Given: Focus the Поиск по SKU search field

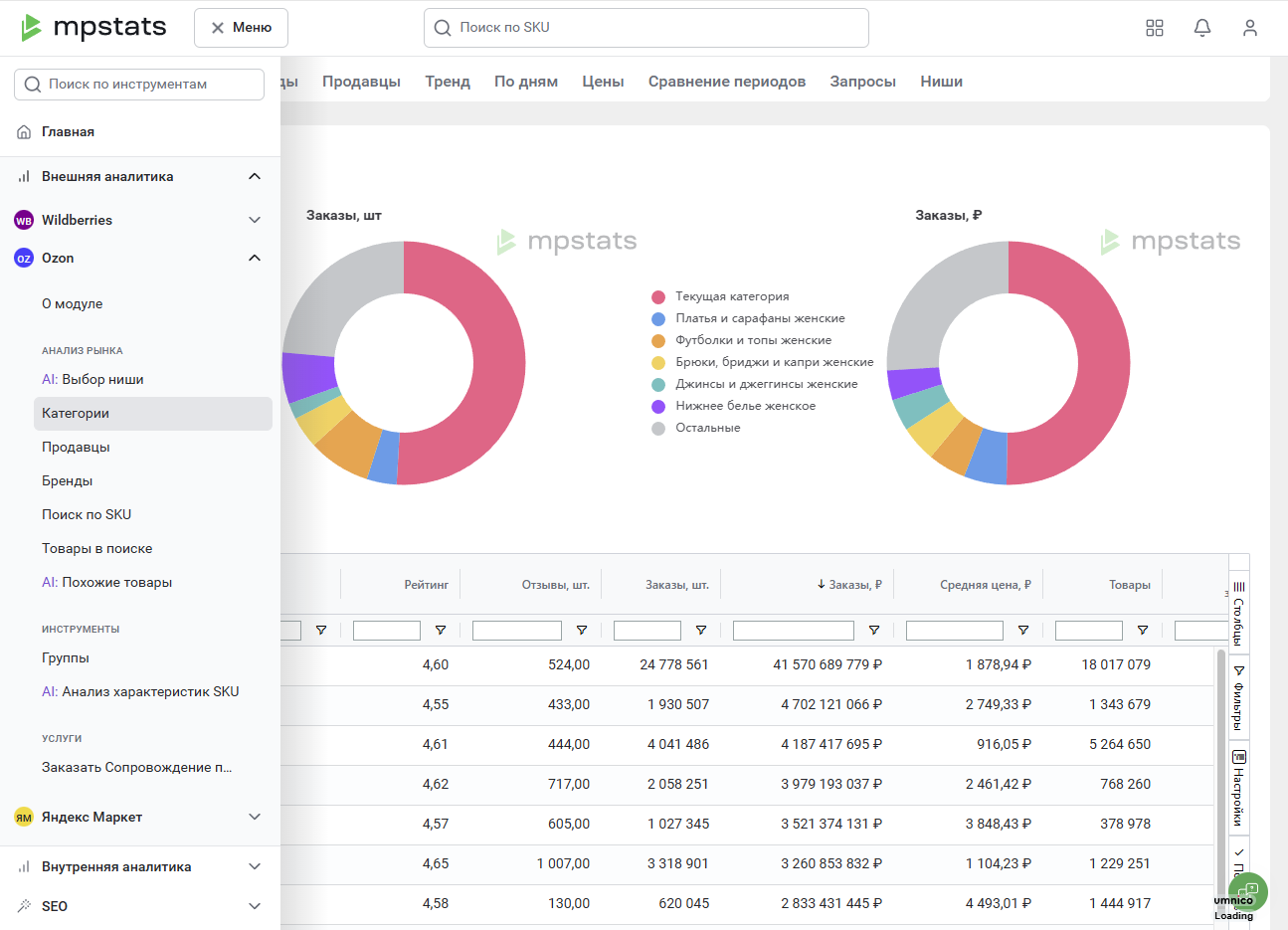Looking at the screenshot, I should tap(646, 28).
